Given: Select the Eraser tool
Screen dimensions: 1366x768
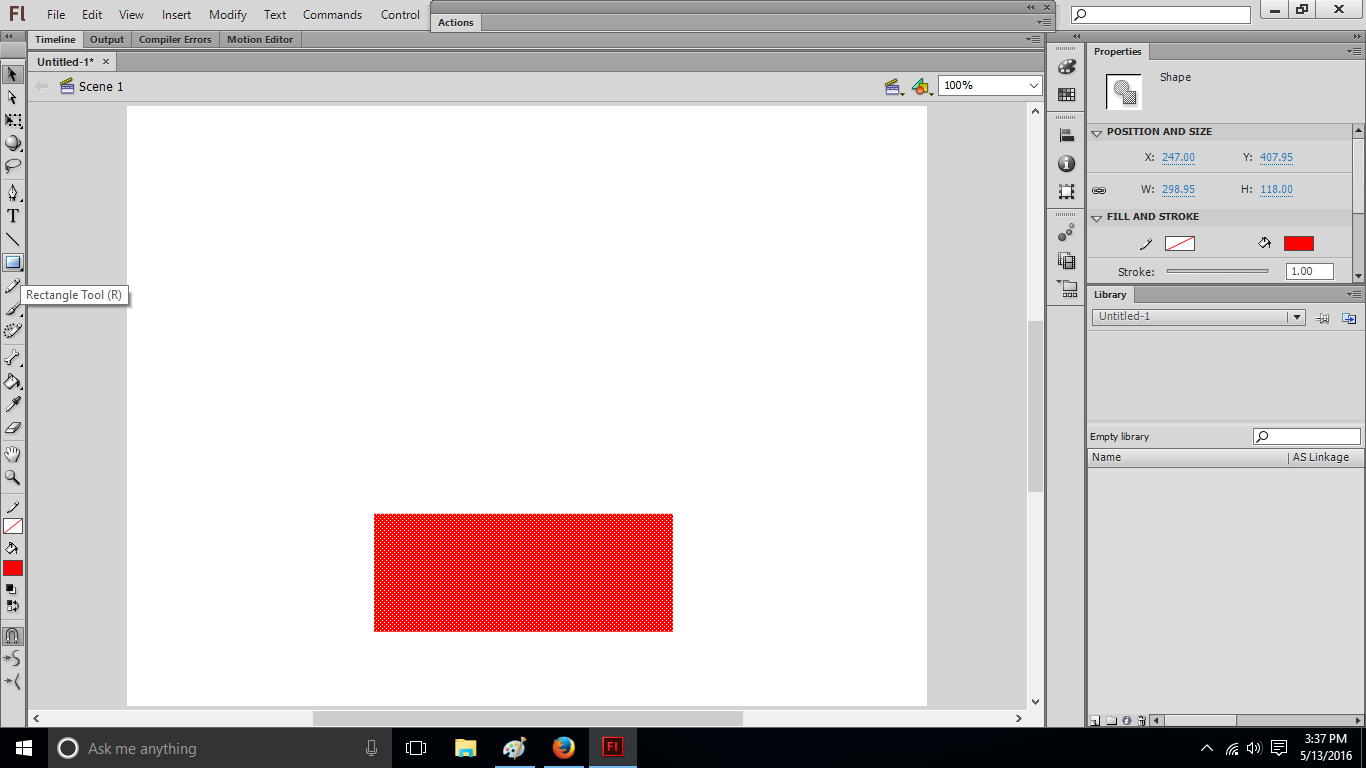Looking at the screenshot, I should pyautogui.click(x=13, y=428).
